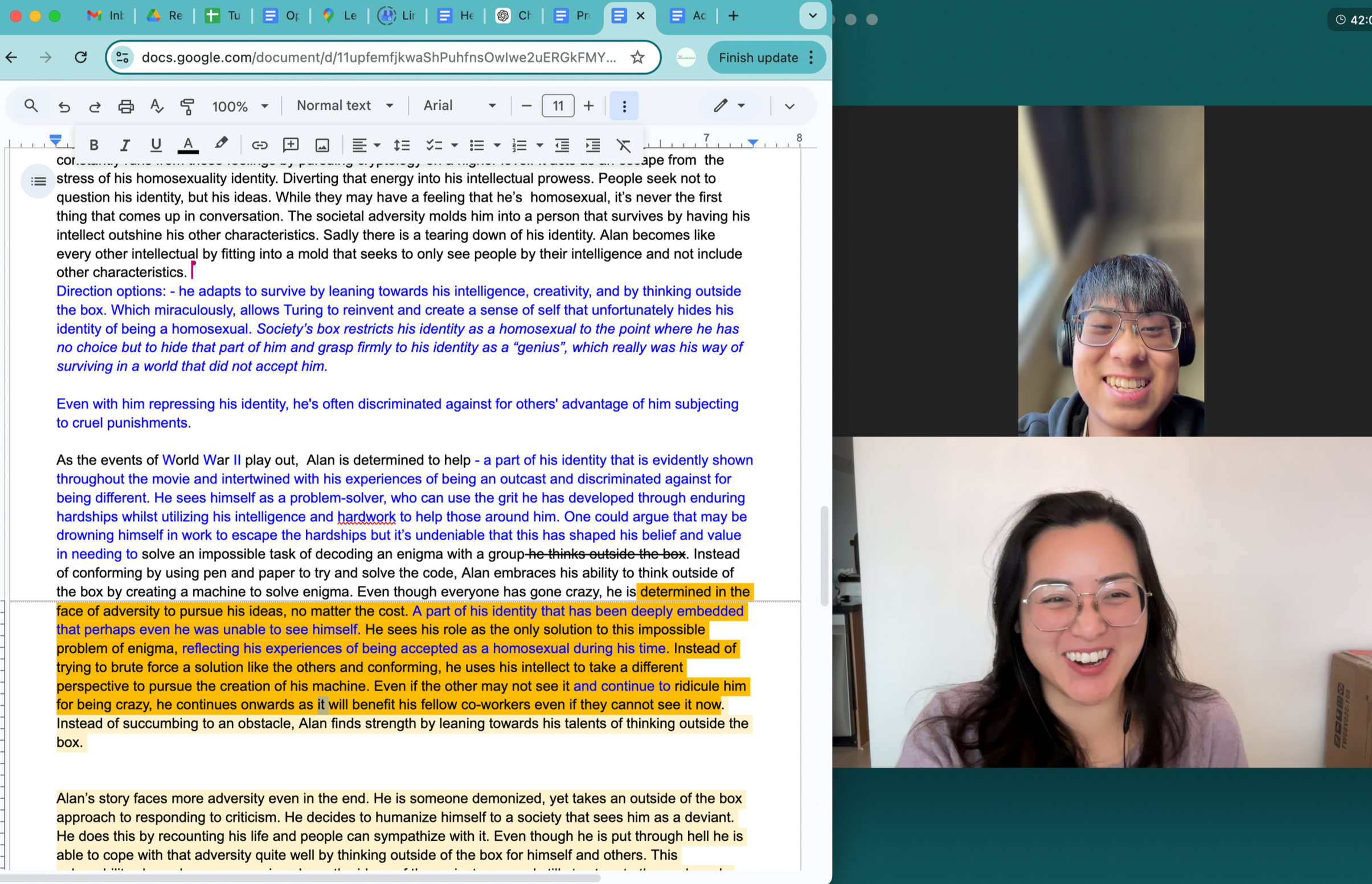This screenshot has height=884, width=1372.
Task: Redo the last action
Action: pos(95,106)
